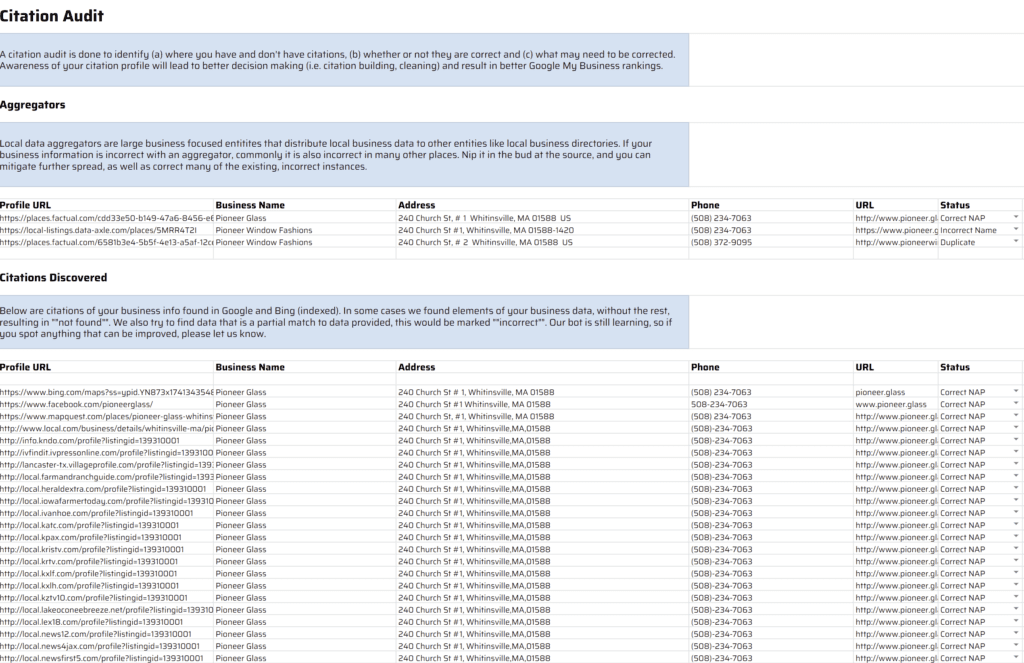1024x663 pixels.
Task: Select the phone cell reading 508-234-7063
Action: click(x=719, y=404)
